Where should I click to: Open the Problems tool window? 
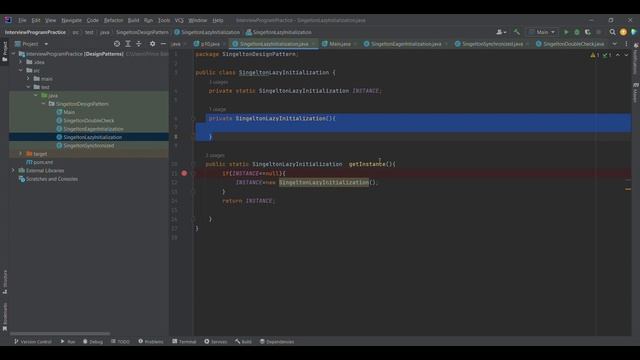tap(151, 342)
